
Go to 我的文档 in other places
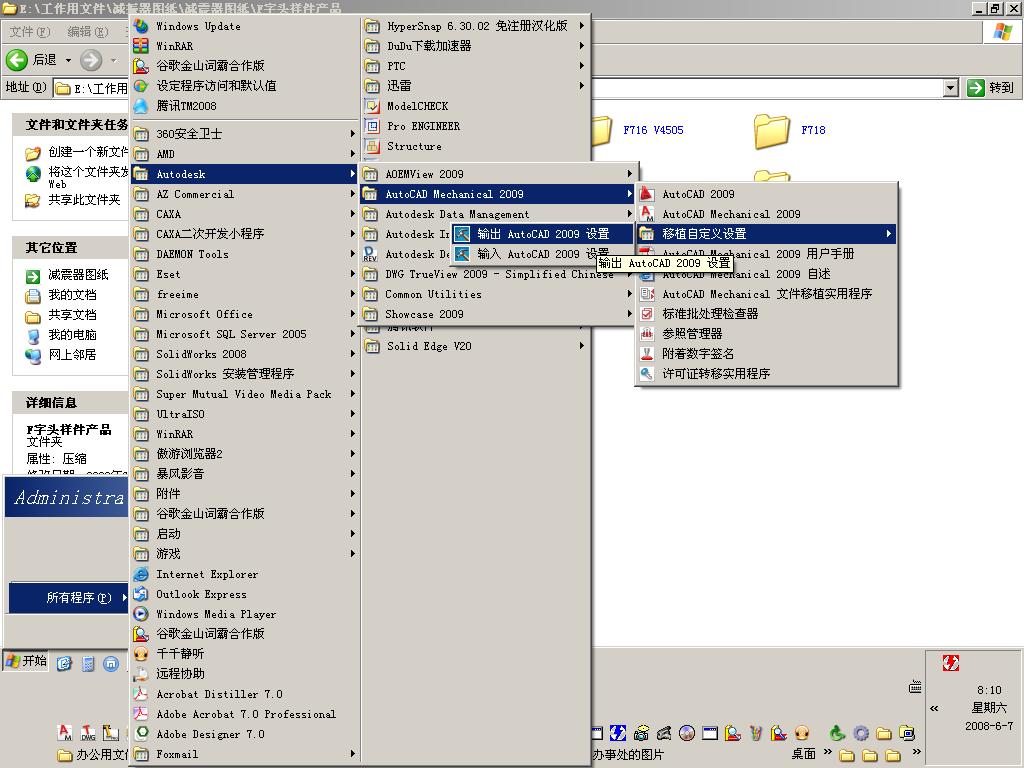pyautogui.click(x=61, y=295)
